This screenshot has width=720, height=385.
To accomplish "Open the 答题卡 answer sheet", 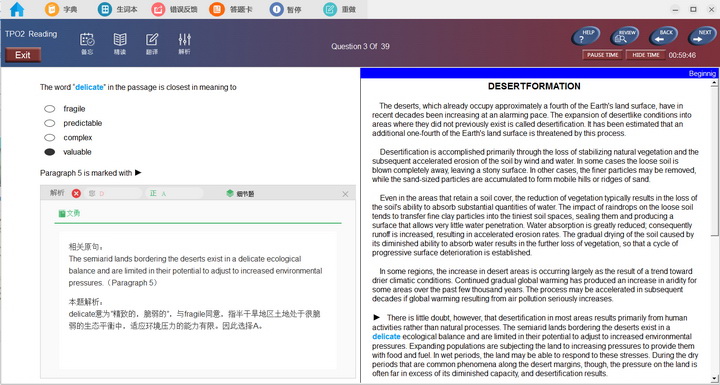I will click(x=231, y=9).
